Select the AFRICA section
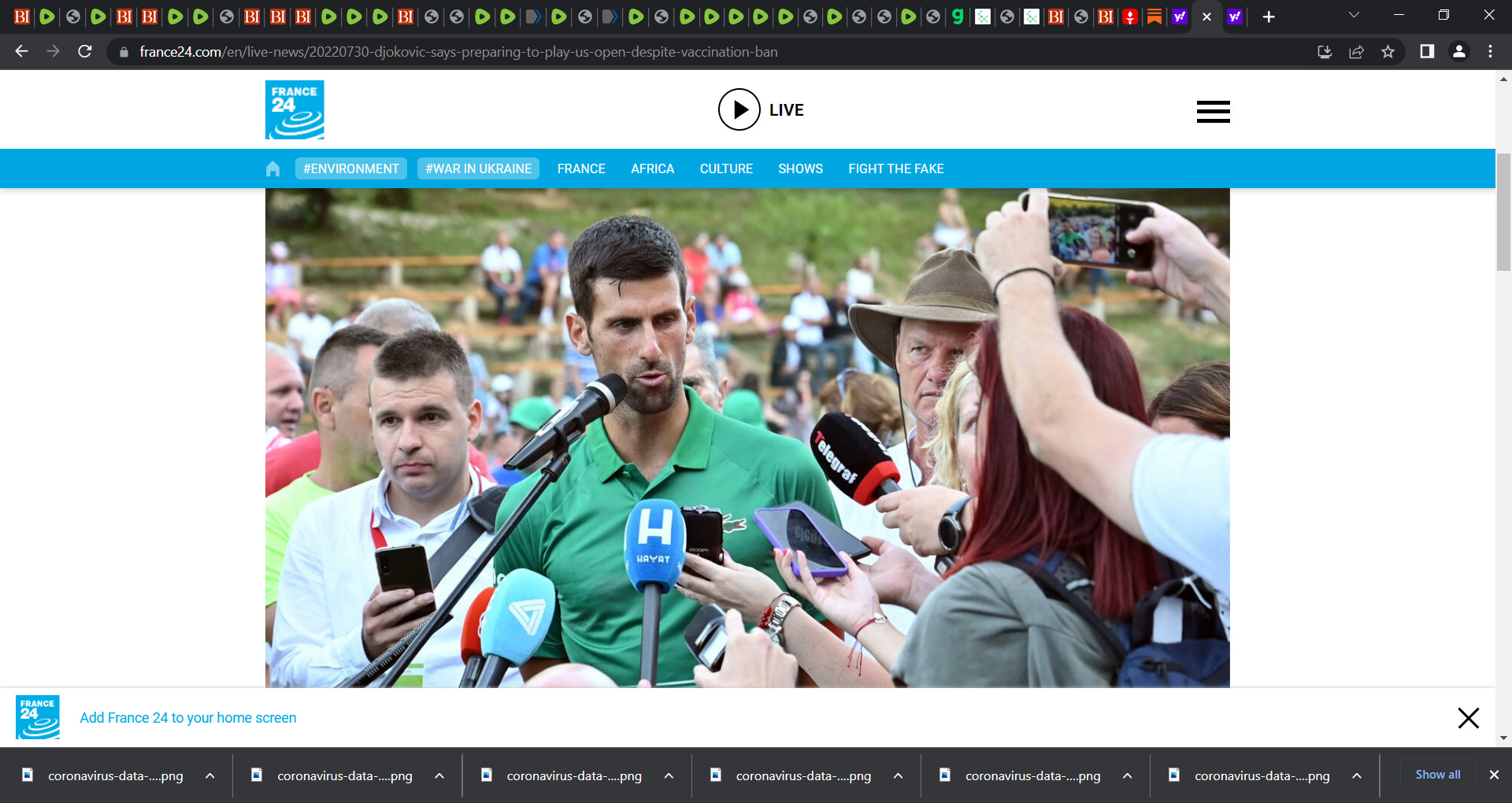The image size is (1512, 803). tap(653, 168)
